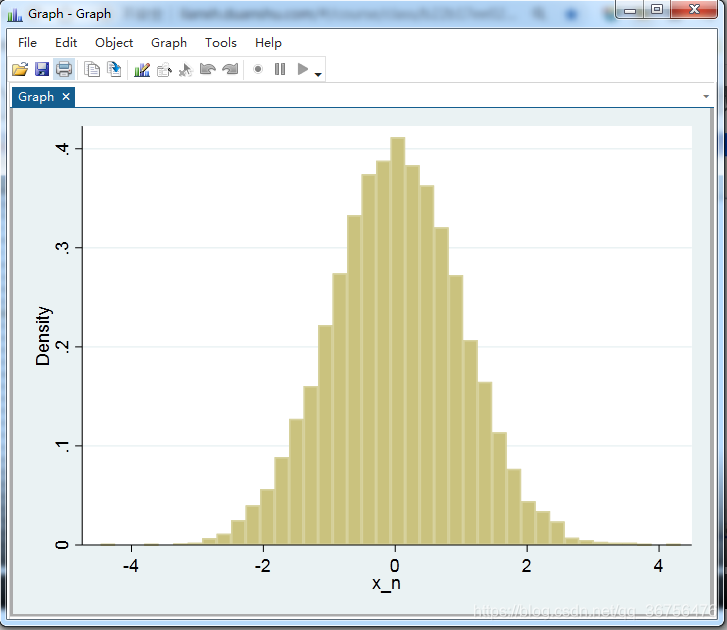727x630 pixels.
Task: Expand the play recording dropdown arrow
Action: pyautogui.click(x=318, y=74)
